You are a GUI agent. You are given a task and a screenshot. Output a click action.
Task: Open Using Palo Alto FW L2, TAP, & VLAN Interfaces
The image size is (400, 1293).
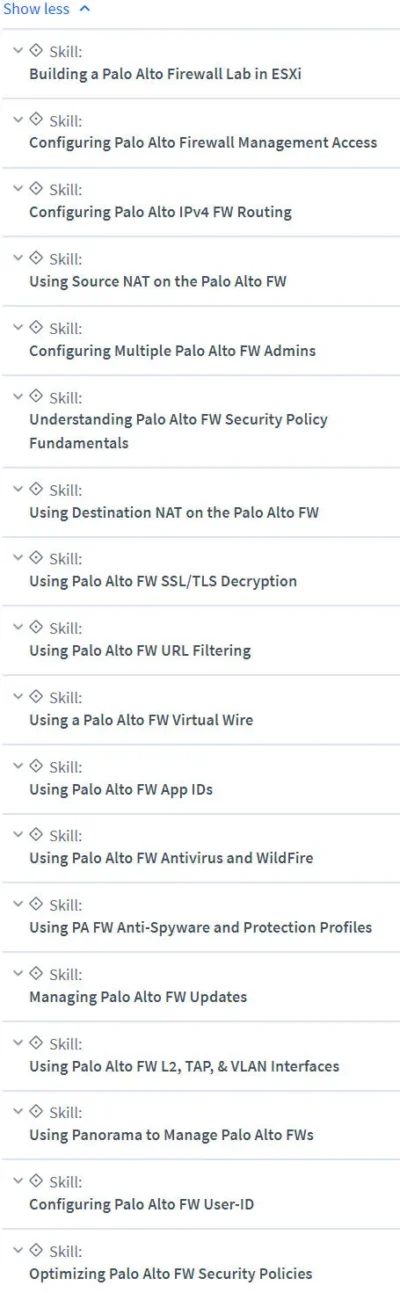(184, 1066)
